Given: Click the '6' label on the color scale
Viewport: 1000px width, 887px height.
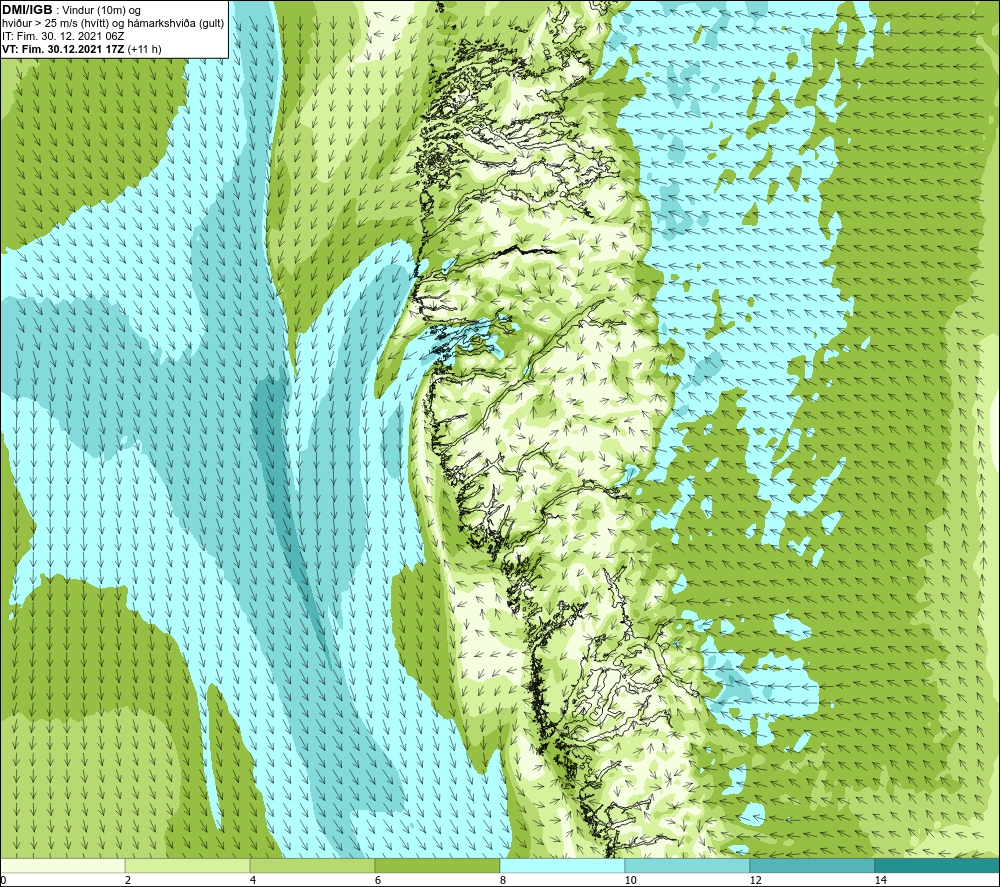Looking at the screenshot, I should (x=378, y=880).
